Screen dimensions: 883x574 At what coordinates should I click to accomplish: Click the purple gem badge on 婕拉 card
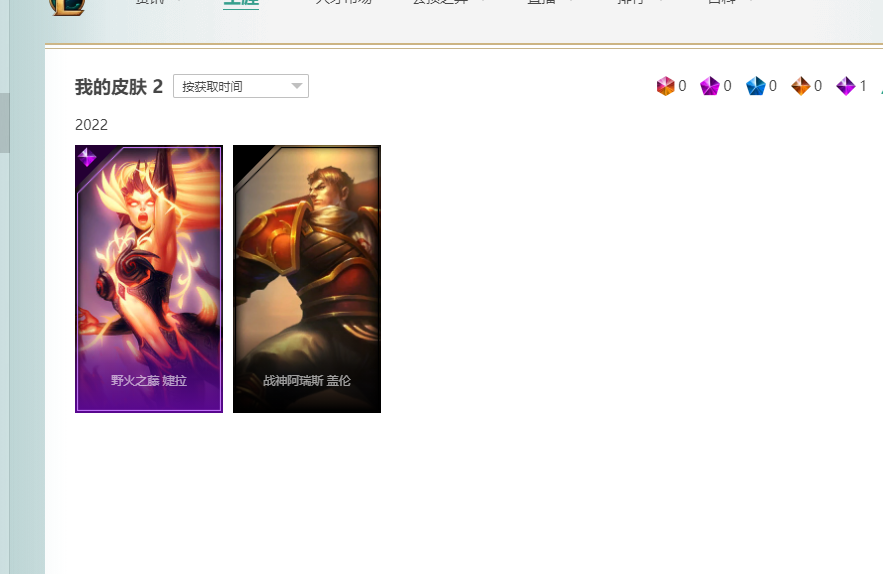pyautogui.click(x=87, y=157)
